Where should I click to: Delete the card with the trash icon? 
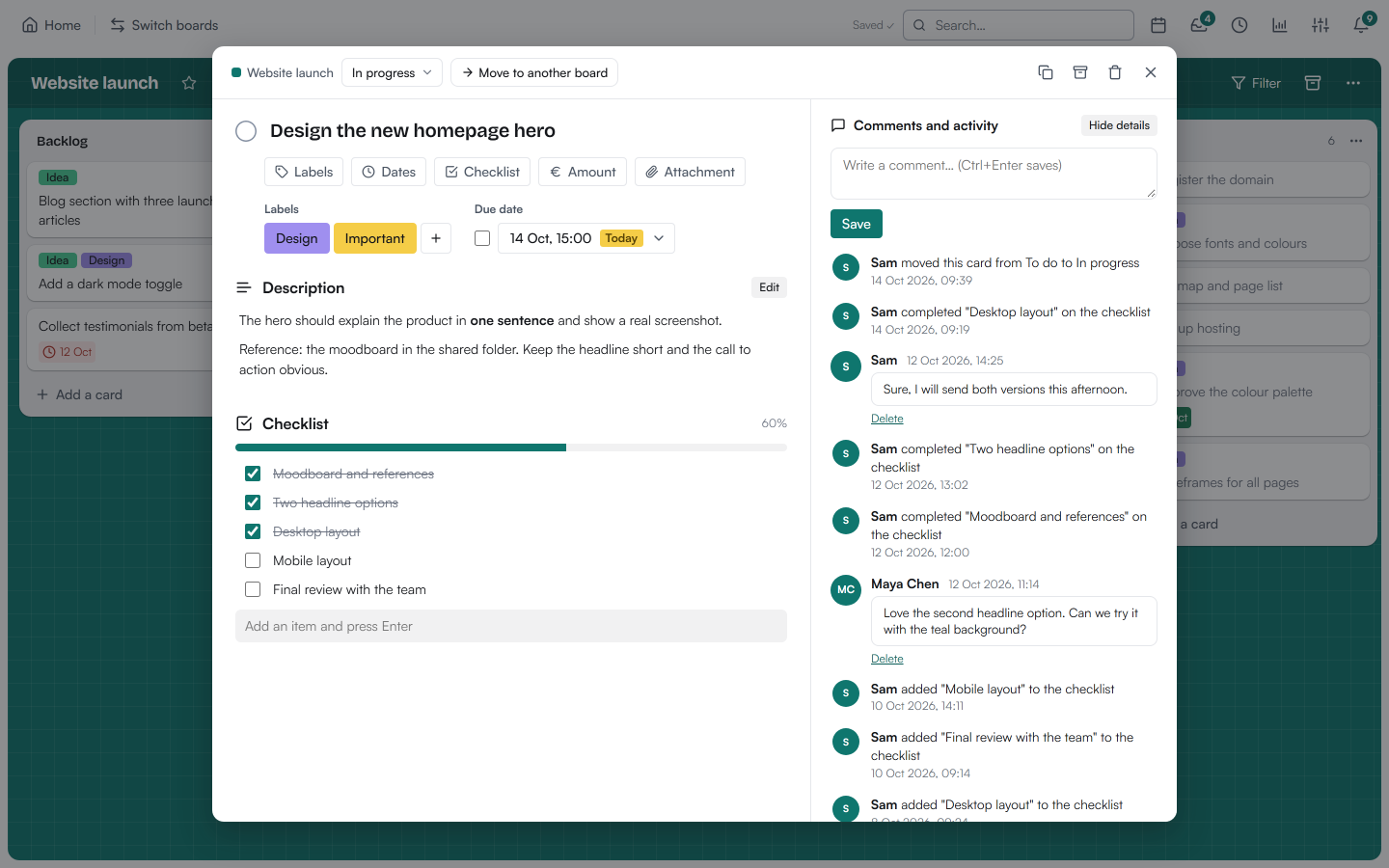pyautogui.click(x=1115, y=72)
